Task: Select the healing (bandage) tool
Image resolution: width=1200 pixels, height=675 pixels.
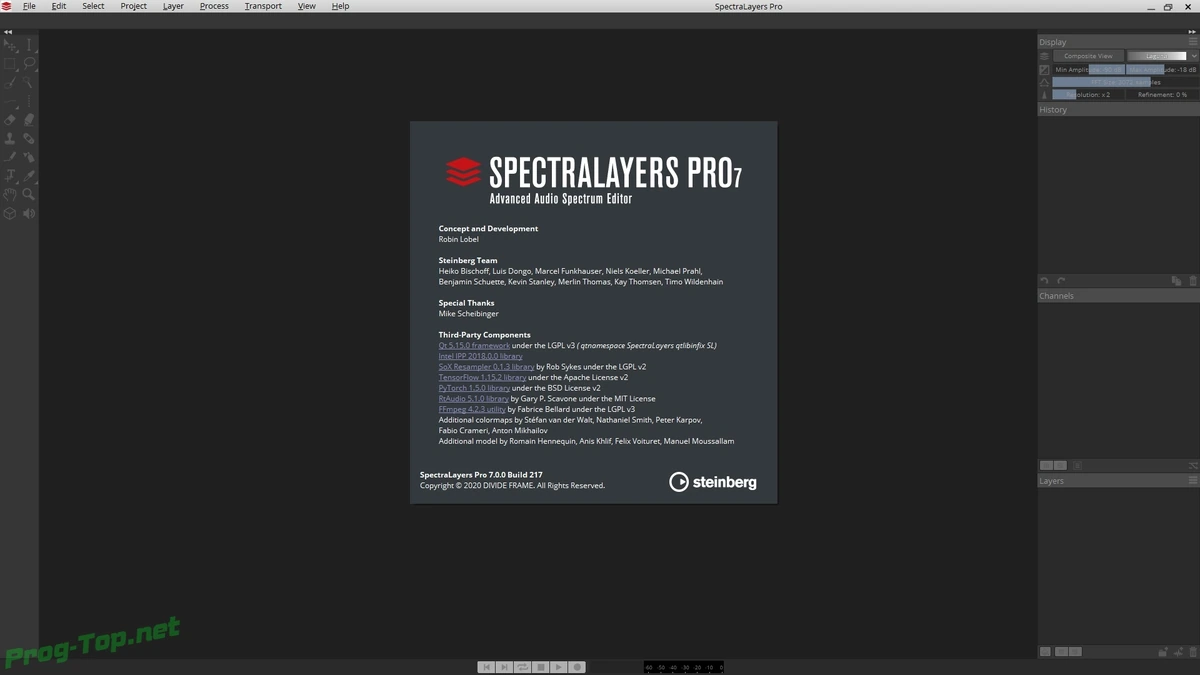Action: 29,138
